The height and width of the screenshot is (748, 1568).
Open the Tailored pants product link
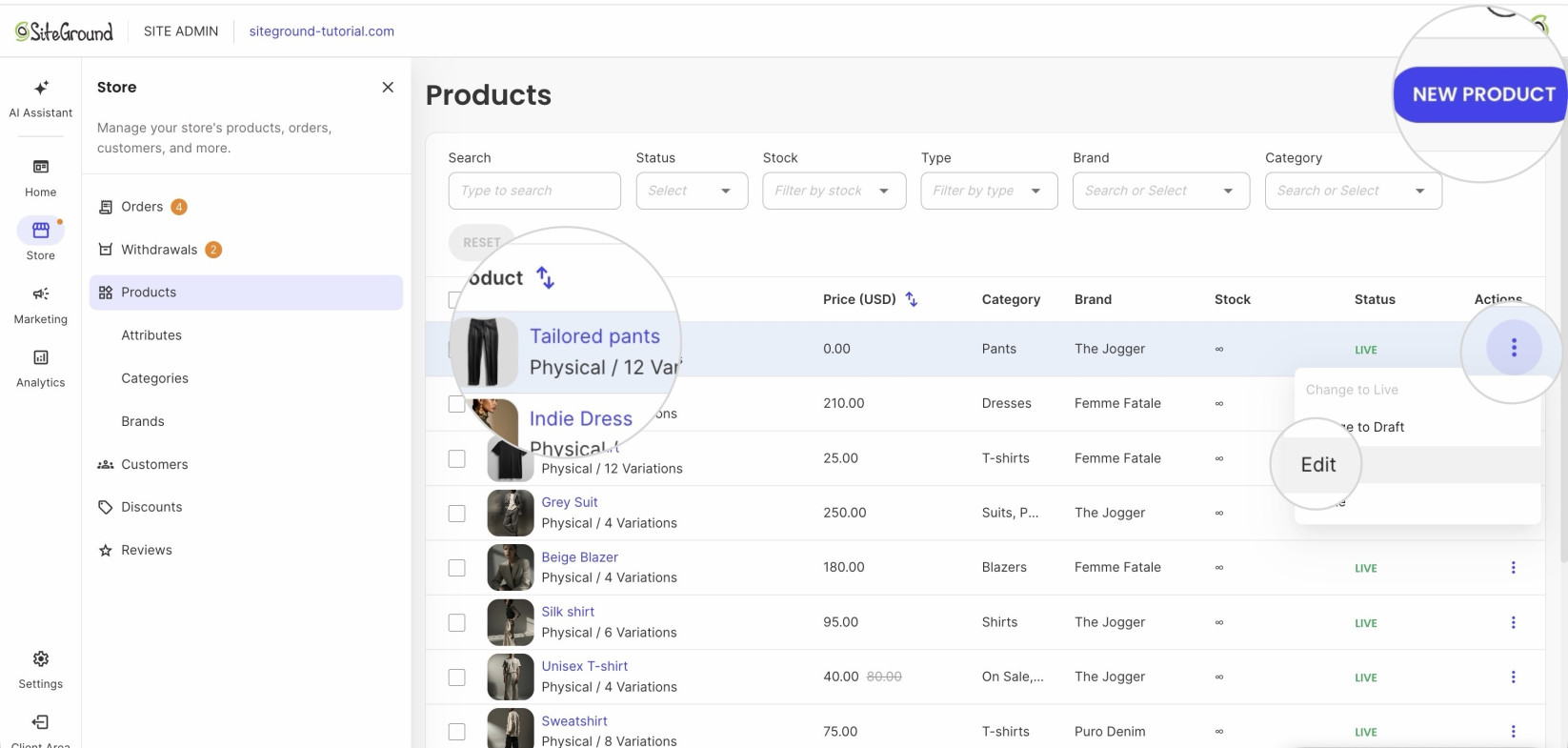point(594,336)
